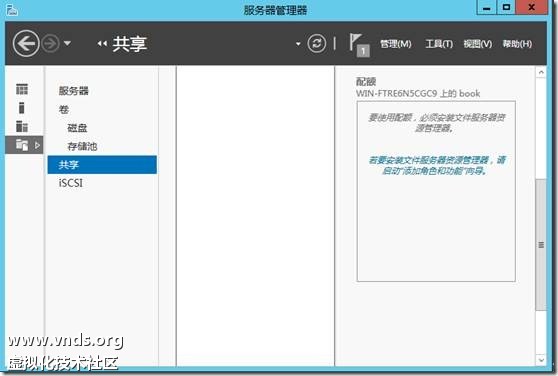Click the vertical scrollbar thumb
Viewport: 558px width, 376px height.
point(541,245)
